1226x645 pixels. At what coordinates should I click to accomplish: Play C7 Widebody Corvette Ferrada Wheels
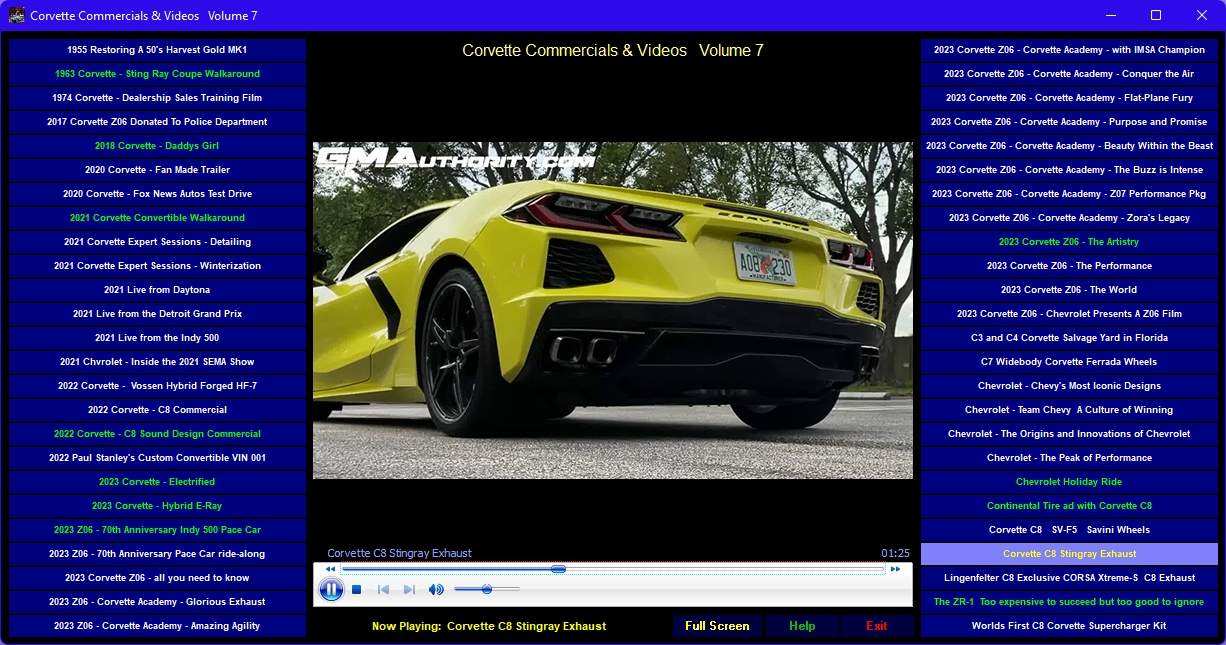click(1069, 362)
